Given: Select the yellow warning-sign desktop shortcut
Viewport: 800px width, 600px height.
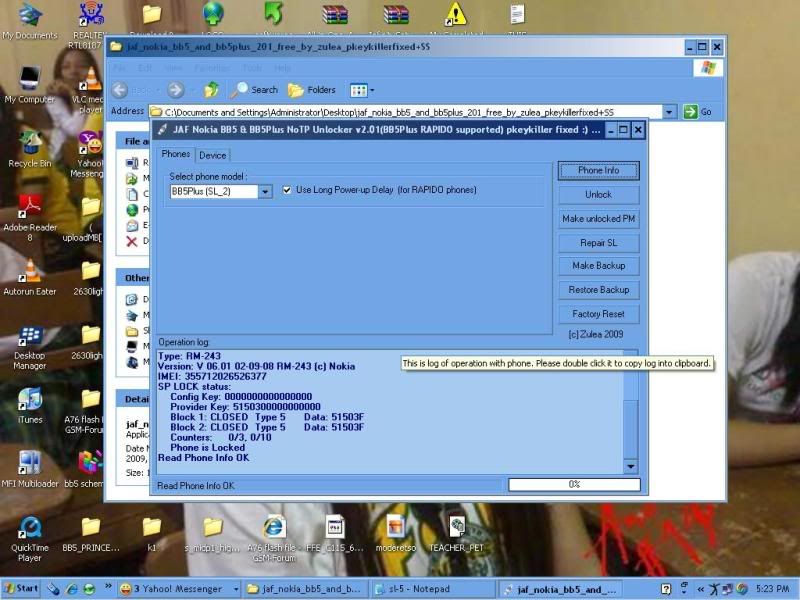Looking at the screenshot, I should click(x=455, y=14).
